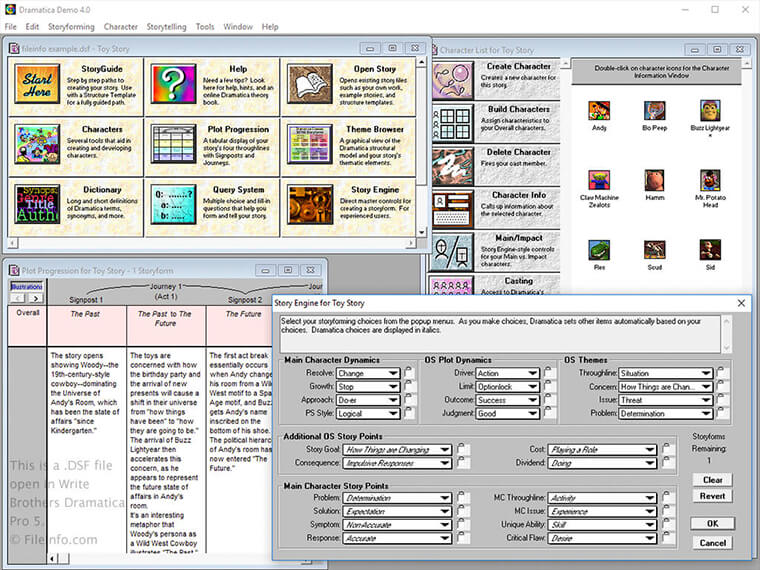Click the Clear button

[712, 480]
